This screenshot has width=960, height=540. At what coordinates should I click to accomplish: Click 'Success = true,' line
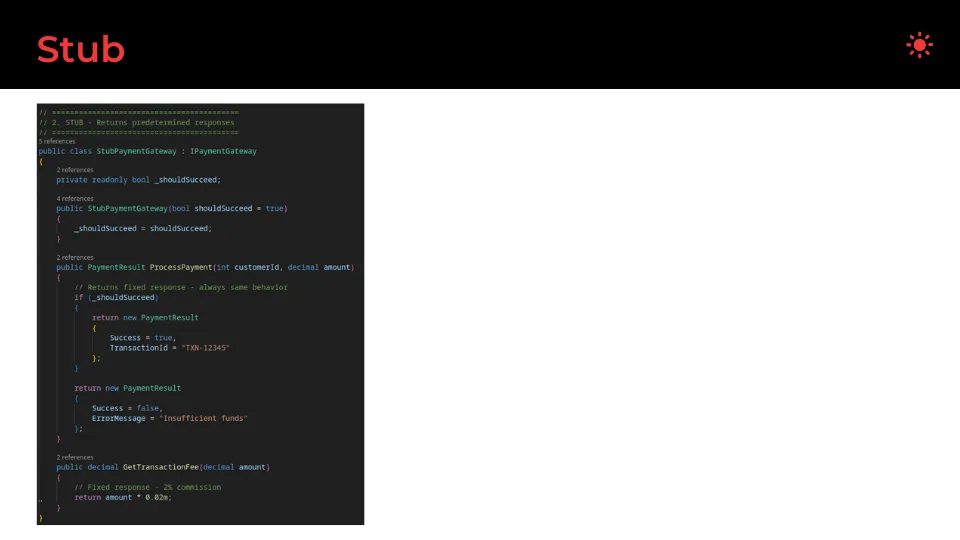pyautogui.click(x=143, y=338)
